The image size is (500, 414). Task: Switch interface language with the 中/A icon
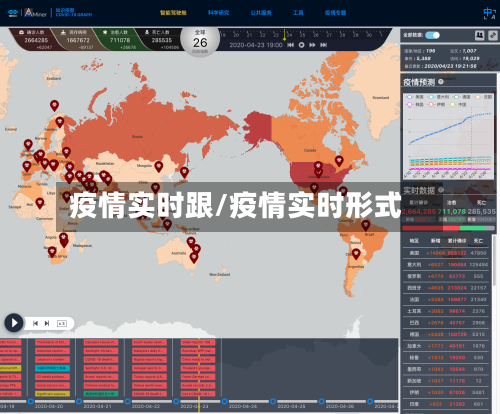489,13
